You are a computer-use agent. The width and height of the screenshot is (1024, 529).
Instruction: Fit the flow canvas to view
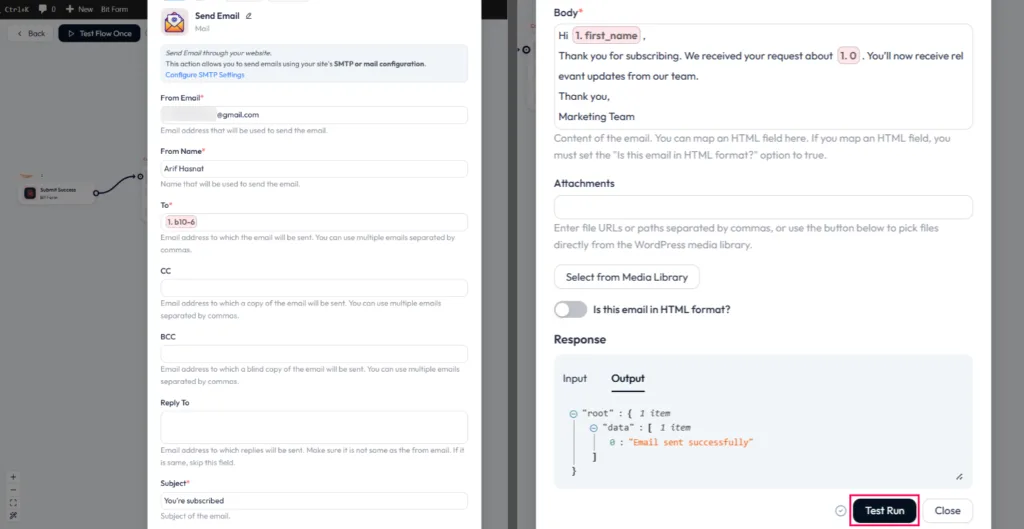[x=13, y=503]
